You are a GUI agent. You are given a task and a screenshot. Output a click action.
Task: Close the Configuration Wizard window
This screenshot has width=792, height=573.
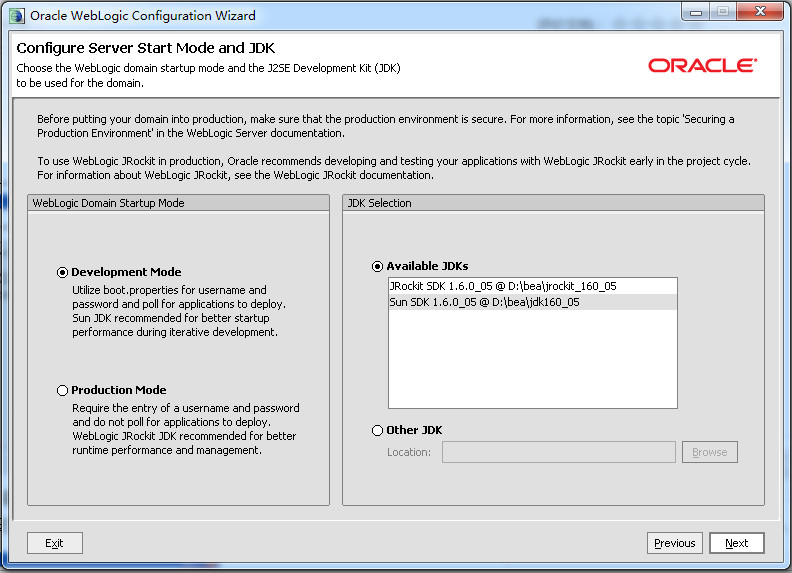760,12
